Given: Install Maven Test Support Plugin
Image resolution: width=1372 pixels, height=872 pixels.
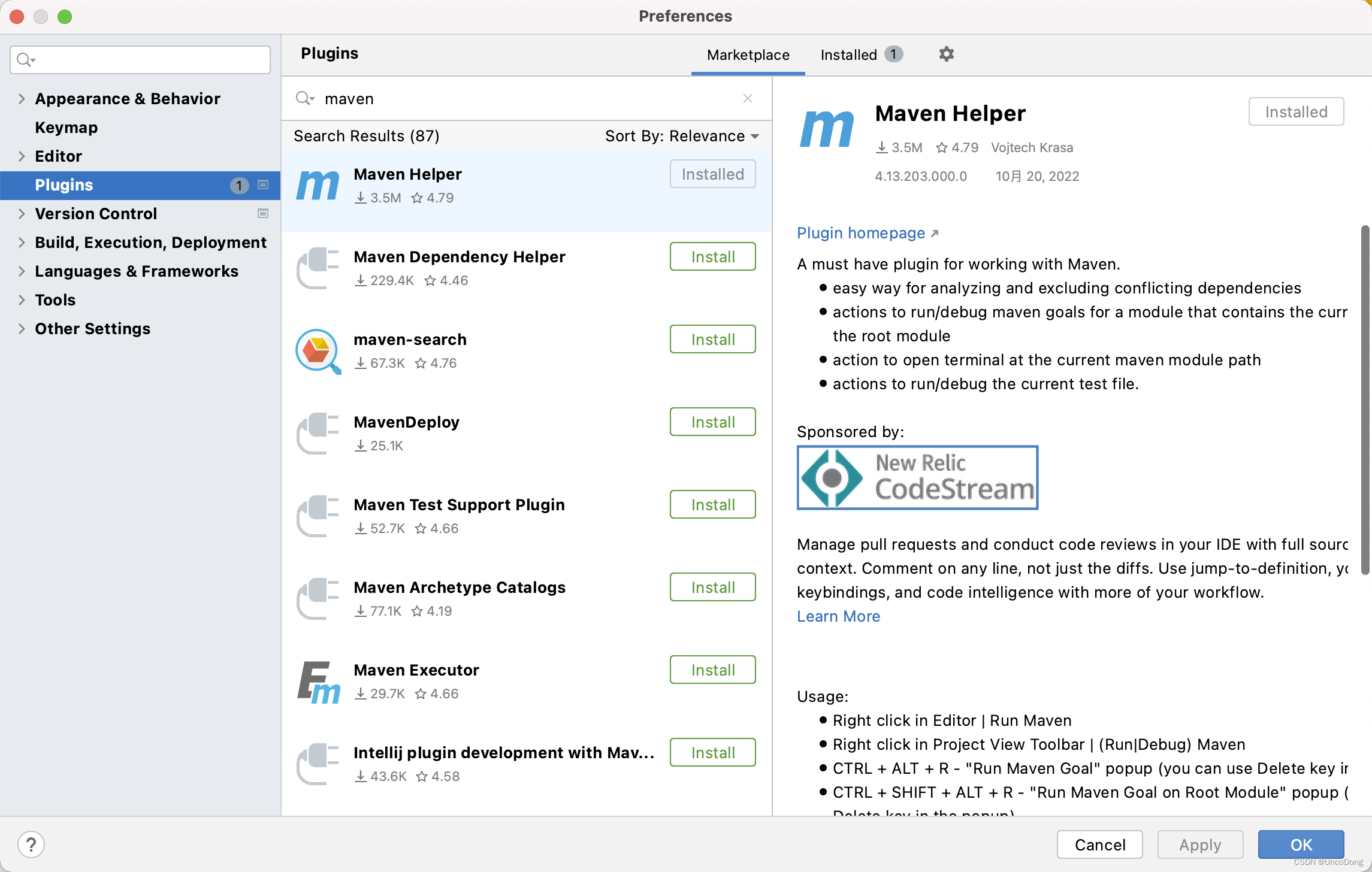Looking at the screenshot, I should (712, 504).
